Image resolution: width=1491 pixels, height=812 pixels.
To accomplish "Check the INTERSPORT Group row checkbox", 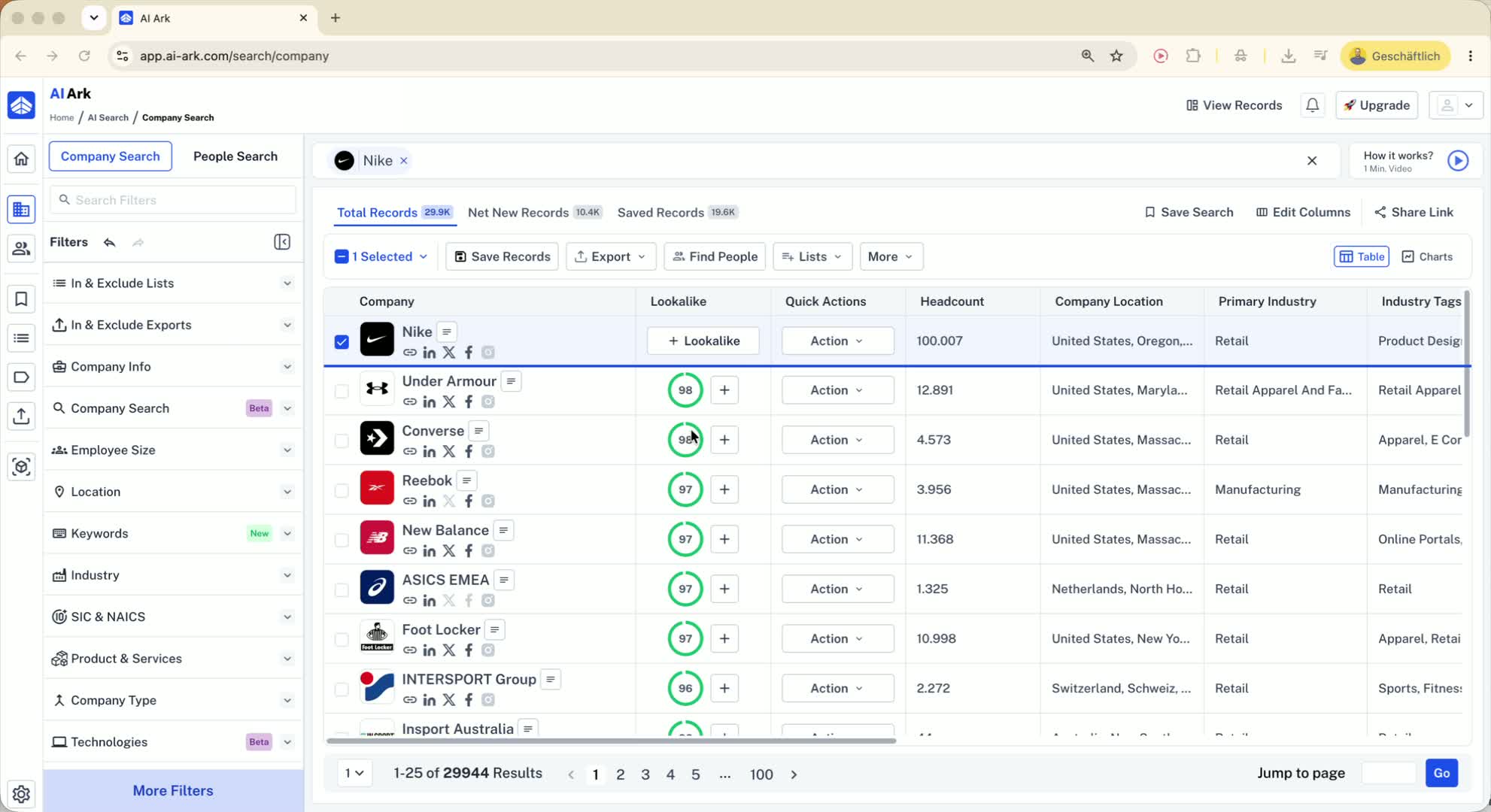I will tap(342, 689).
